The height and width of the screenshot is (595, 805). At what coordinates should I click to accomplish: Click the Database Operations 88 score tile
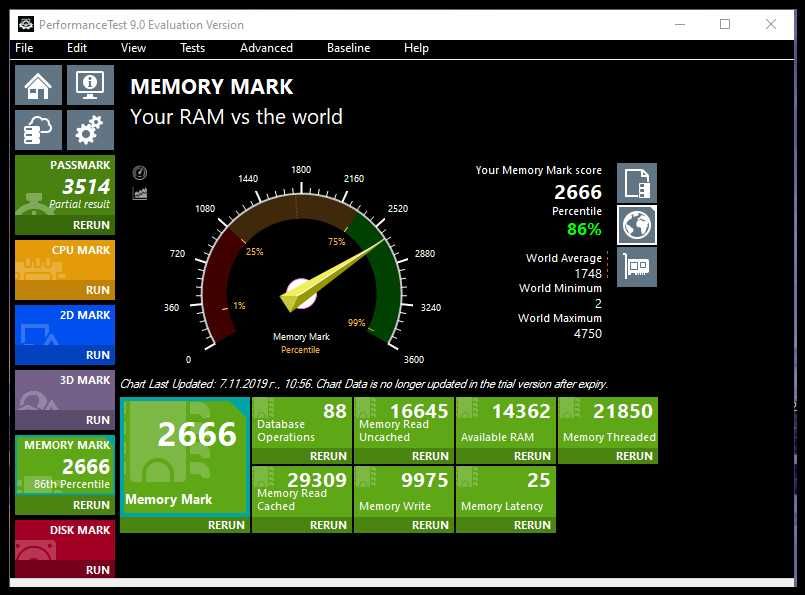point(302,423)
